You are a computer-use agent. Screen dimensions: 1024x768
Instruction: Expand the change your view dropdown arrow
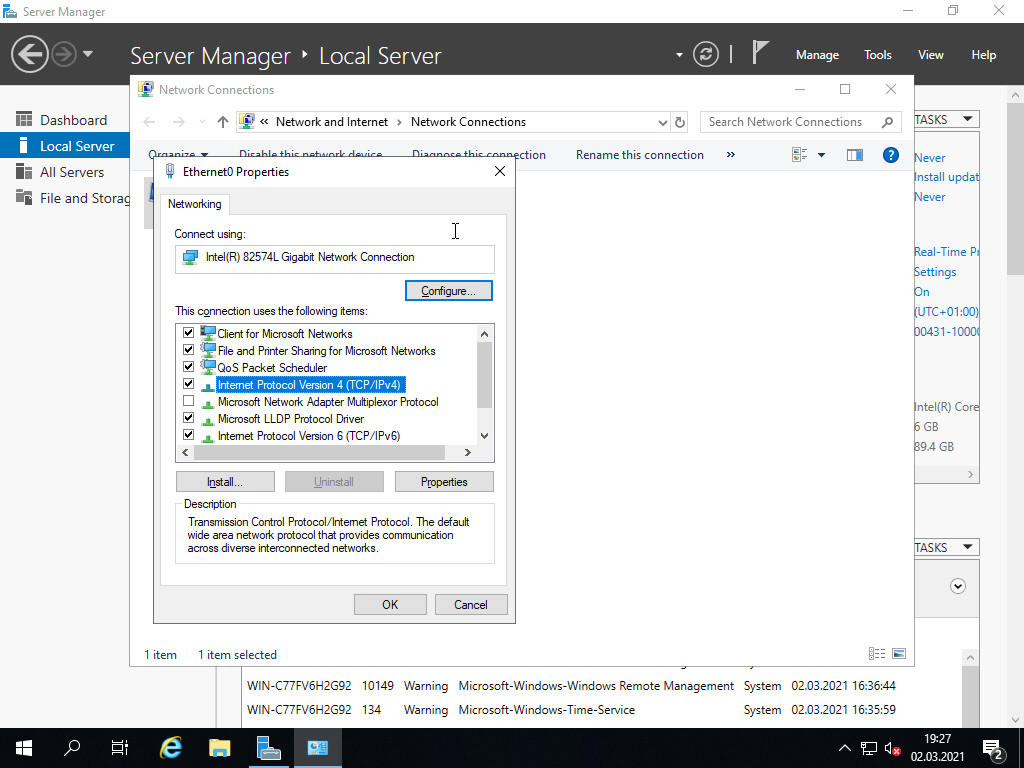821,155
